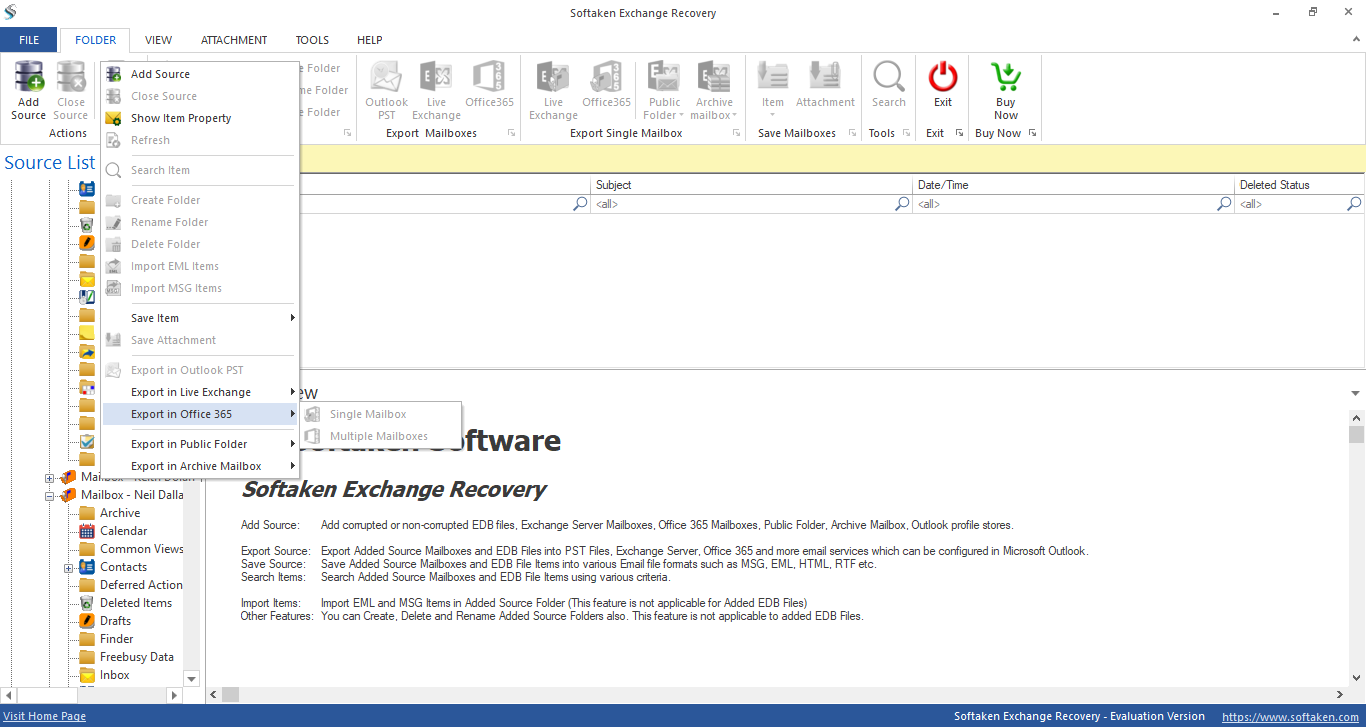Select the Freebusy Data folder
The image size is (1366, 727).
(x=136, y=657)
